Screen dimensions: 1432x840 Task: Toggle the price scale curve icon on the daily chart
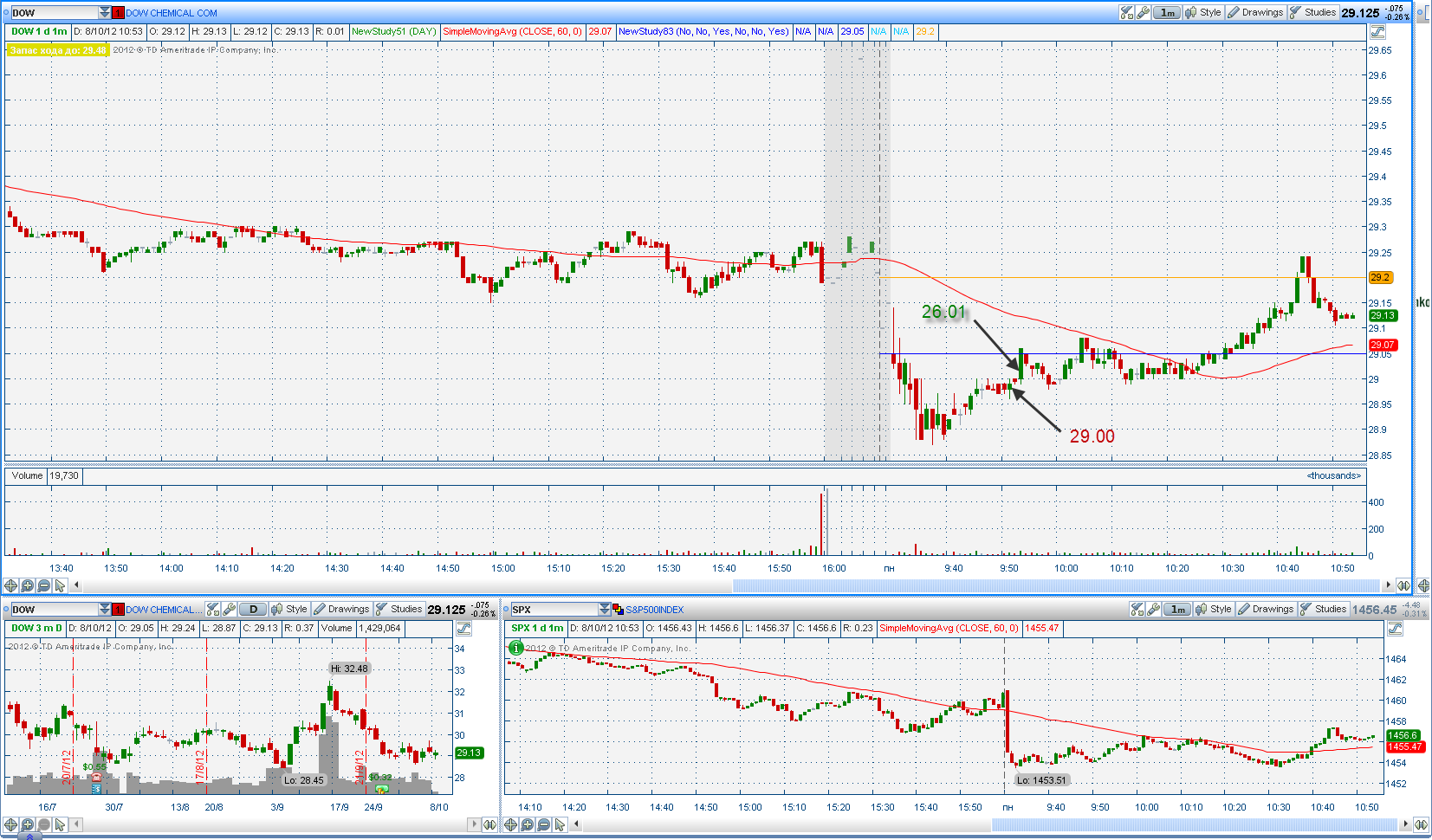pos(463,629)
